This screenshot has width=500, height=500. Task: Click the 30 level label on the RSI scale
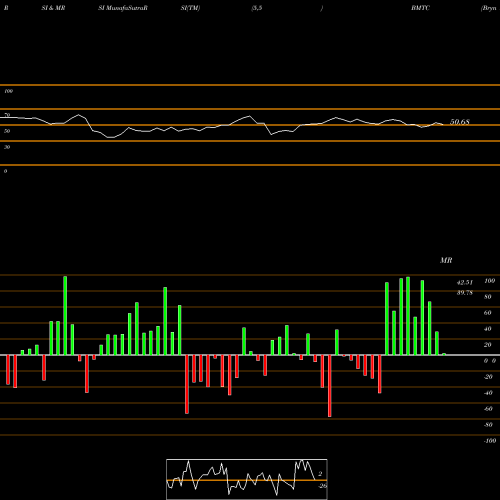[x=7, y=147]
